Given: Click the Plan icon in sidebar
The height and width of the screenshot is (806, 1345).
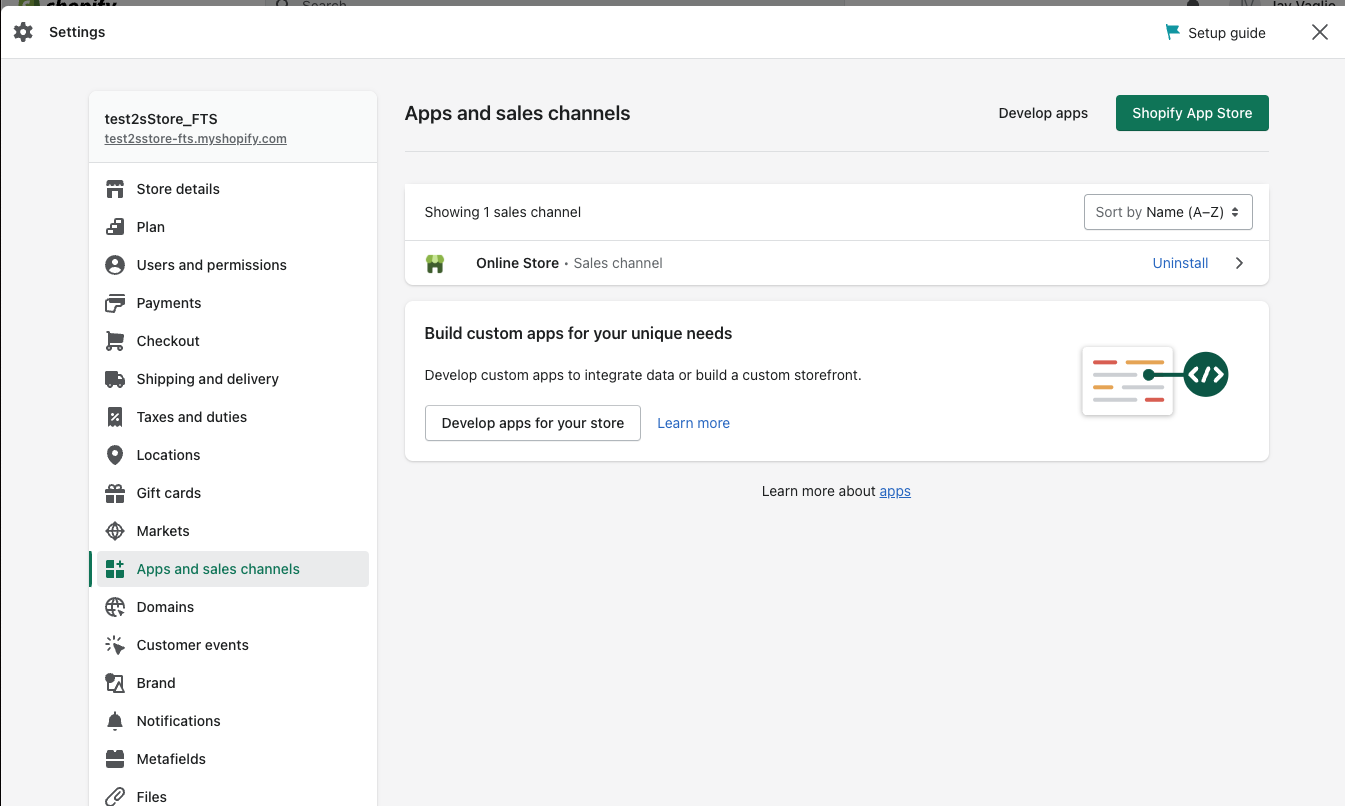Looking at the screenshot, I should [x=115, y=227].
